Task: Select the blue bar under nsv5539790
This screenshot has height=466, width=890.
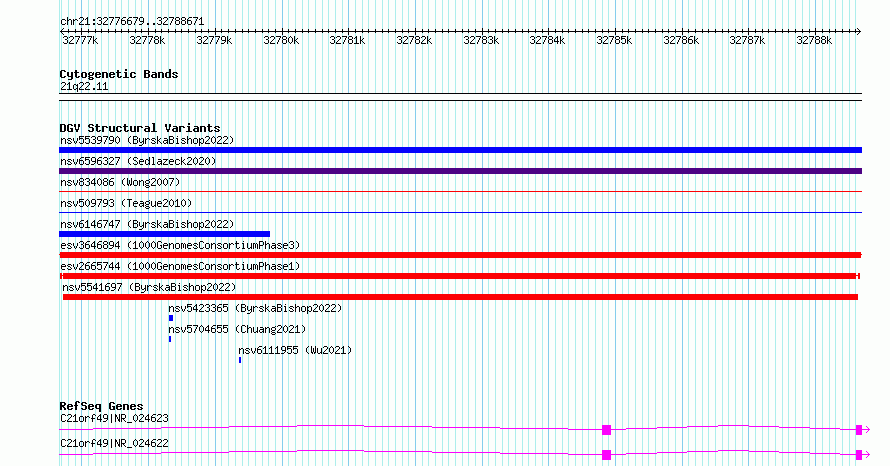Action: pos(460,150)
